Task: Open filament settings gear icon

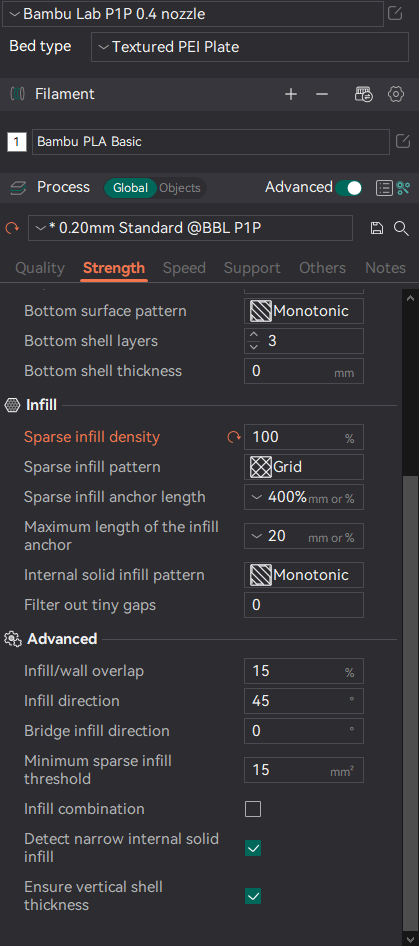Action: coord(395,94)
